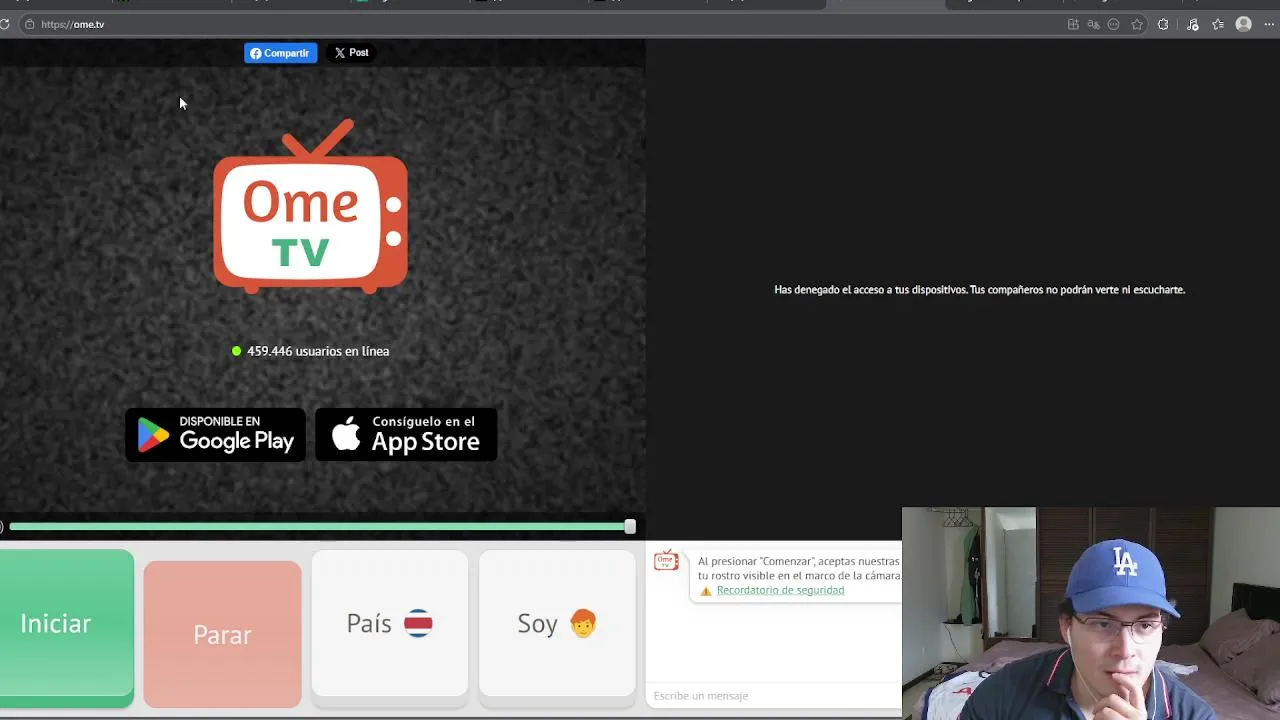The width and height of the screenshot is (1280, 720).
Task: Click the translate page icon
Action: click(1093, 24)
